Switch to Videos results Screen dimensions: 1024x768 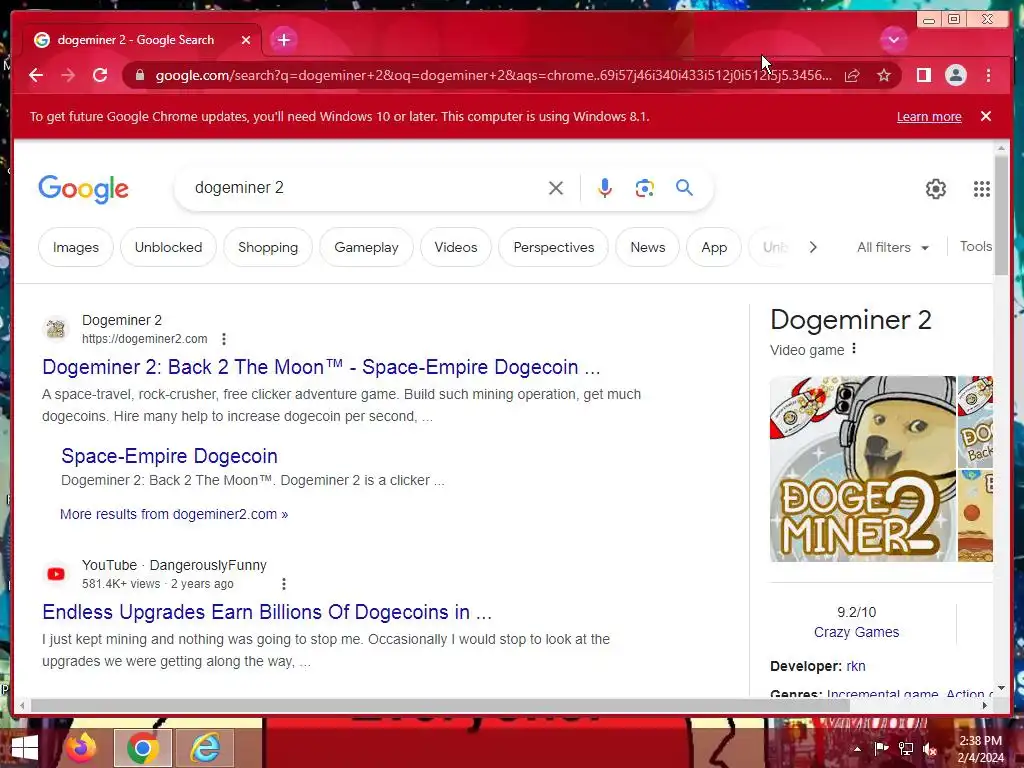click(456, 248)
